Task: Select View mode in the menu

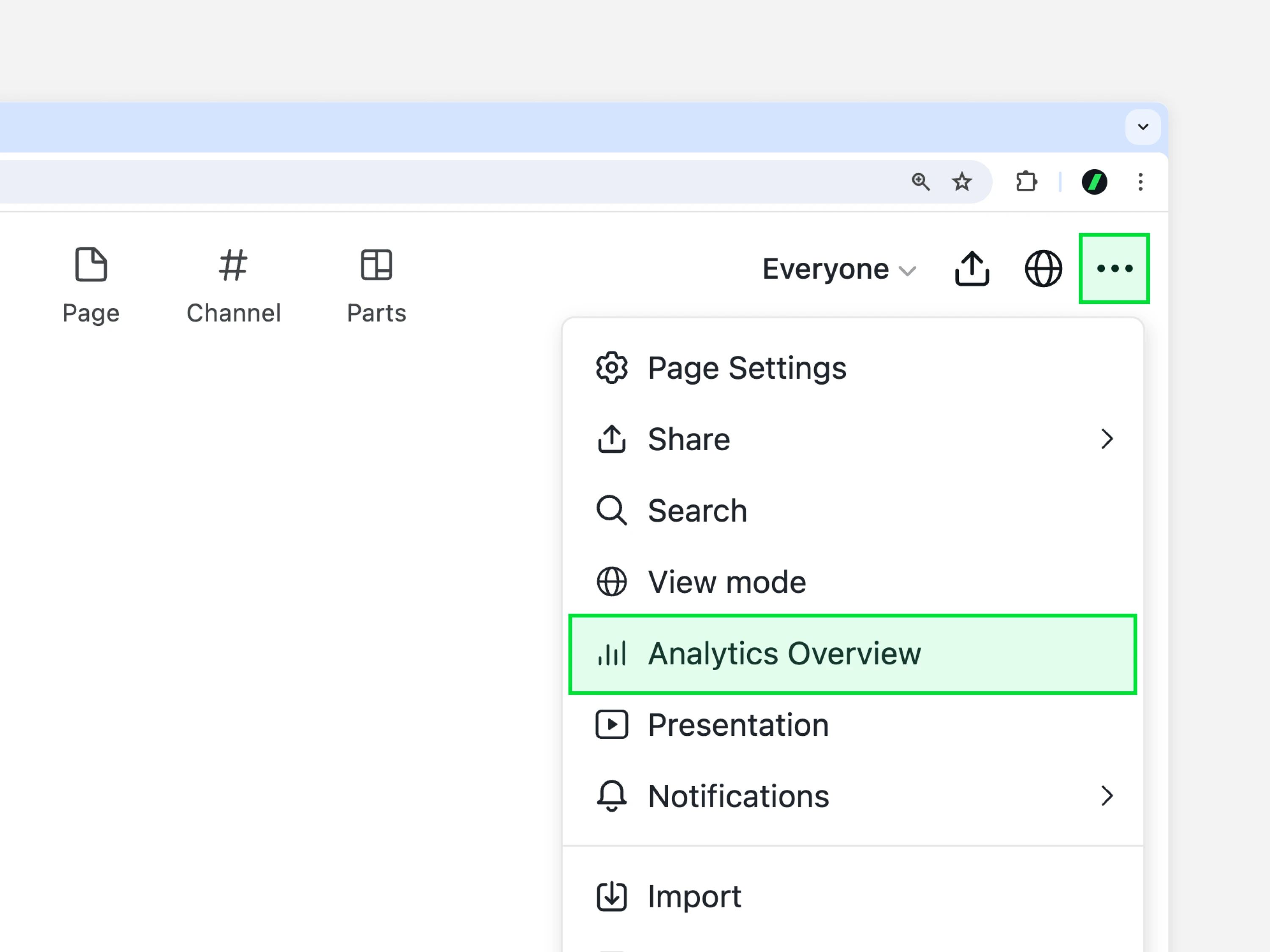Action: coord(853,582)
